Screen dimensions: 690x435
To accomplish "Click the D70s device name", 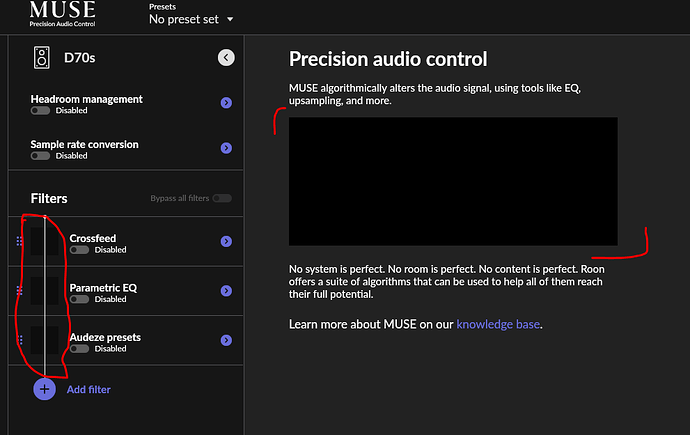I will tap(80, 58).
